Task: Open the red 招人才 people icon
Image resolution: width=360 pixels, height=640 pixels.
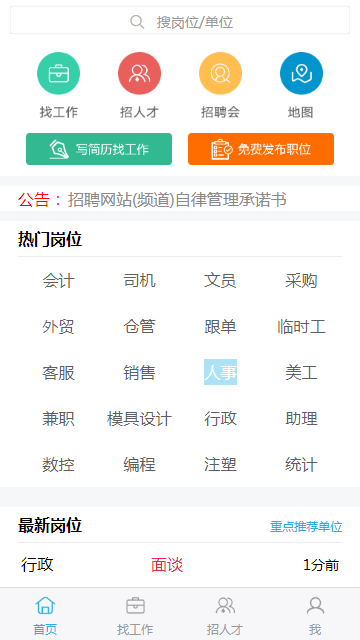Action: coord(140,73)
